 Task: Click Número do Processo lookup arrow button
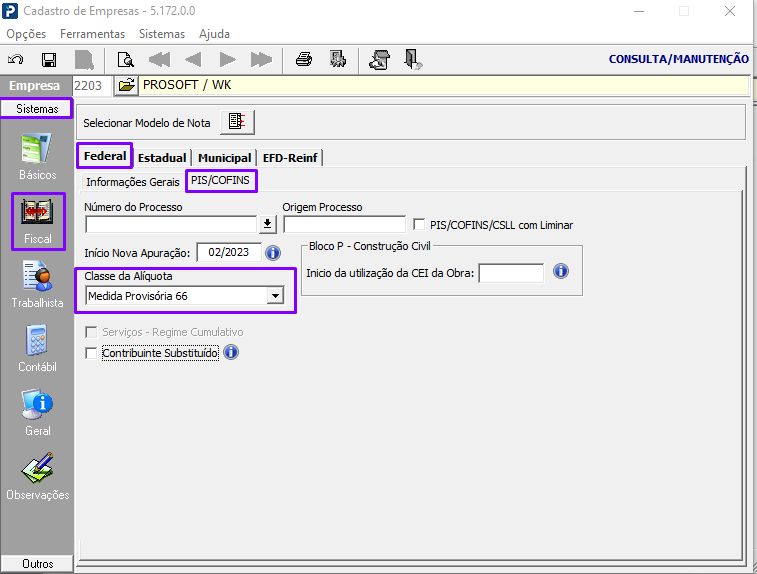pyautogui.click(x=267, y=224)
